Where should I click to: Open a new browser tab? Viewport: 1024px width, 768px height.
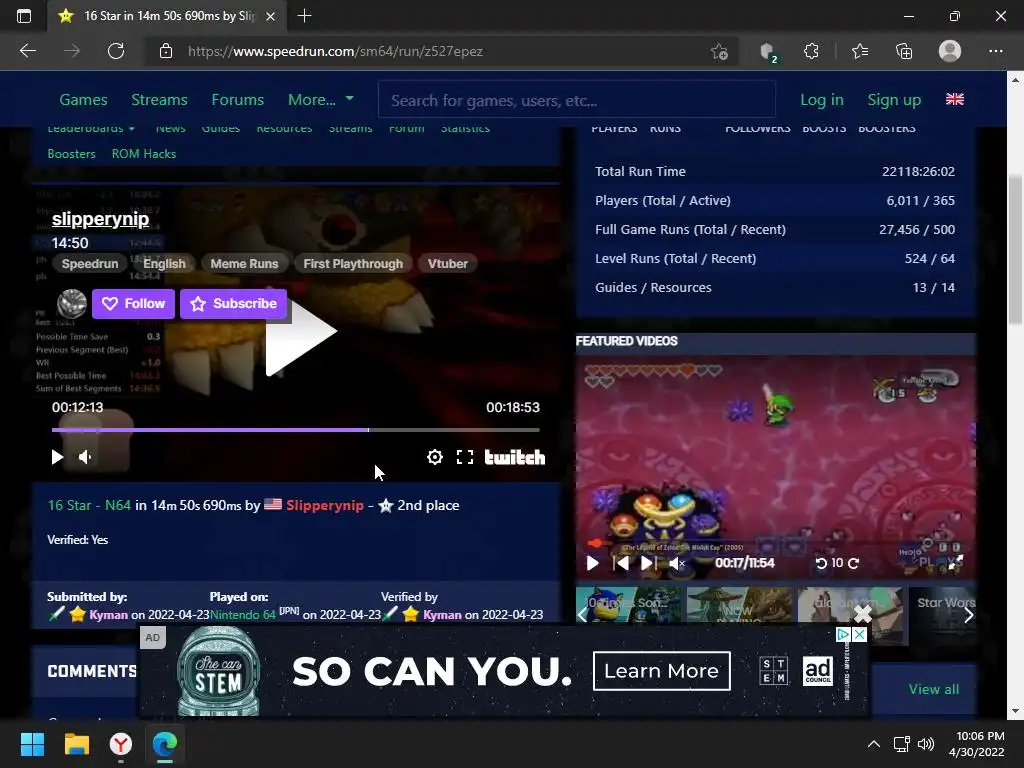pos(304,16)
